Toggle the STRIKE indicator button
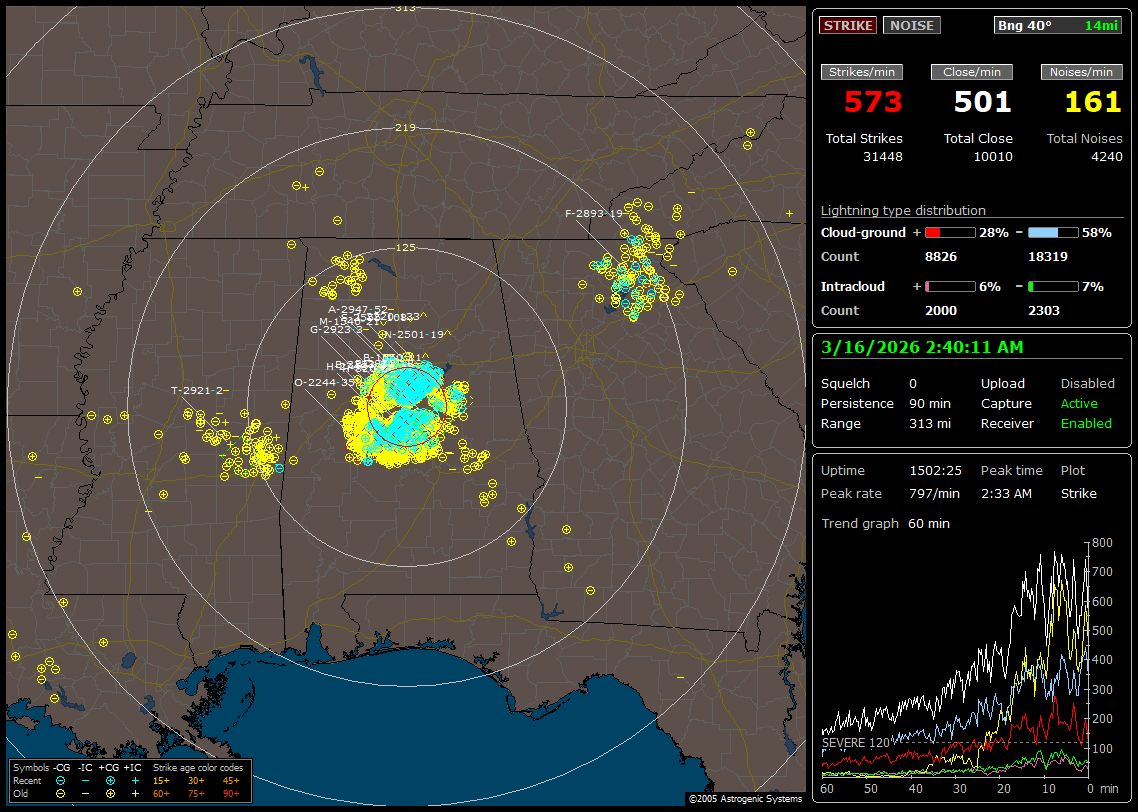The width and height of the screenshot is (1138, 812). tap(848, 26)
